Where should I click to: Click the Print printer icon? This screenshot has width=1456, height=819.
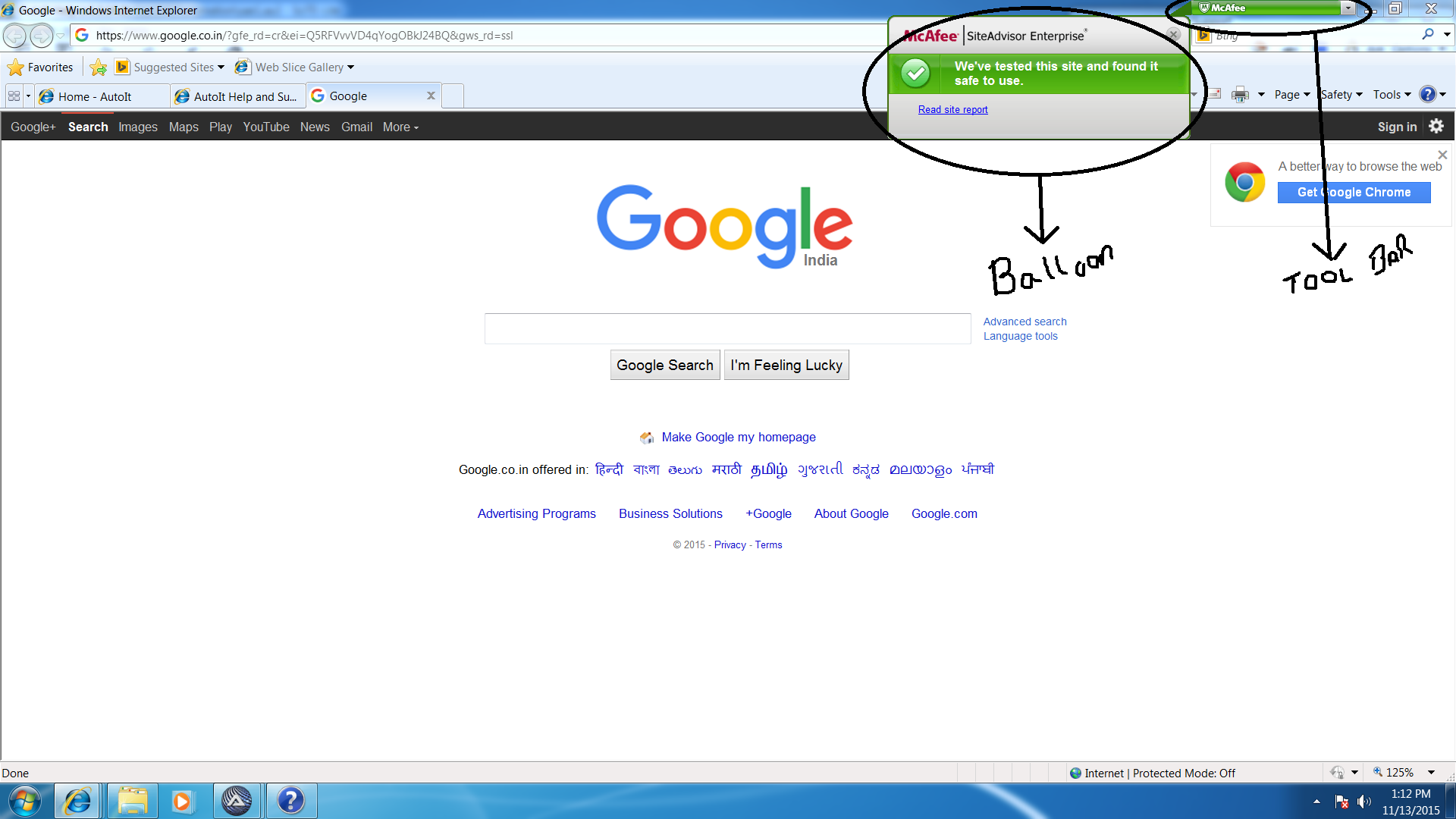(1240, 95)
